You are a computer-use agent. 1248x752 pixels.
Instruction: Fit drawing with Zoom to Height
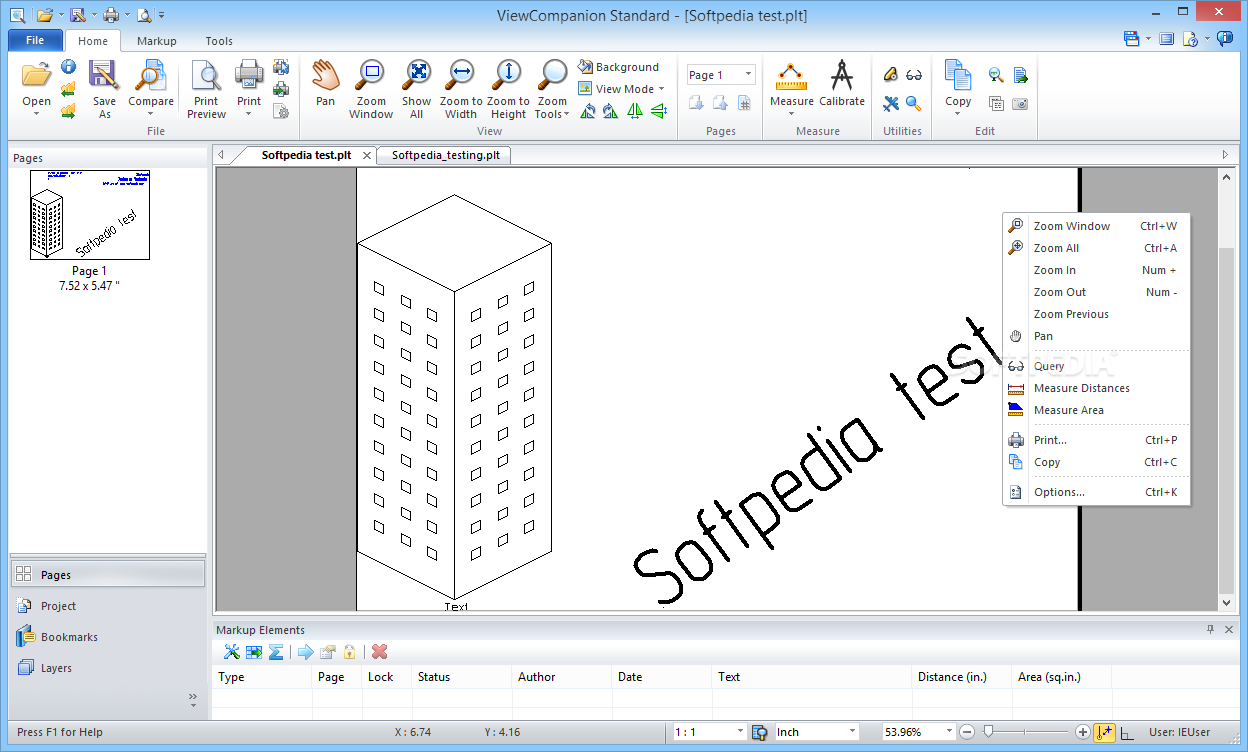pyautogui.click(x=508, y=89)
